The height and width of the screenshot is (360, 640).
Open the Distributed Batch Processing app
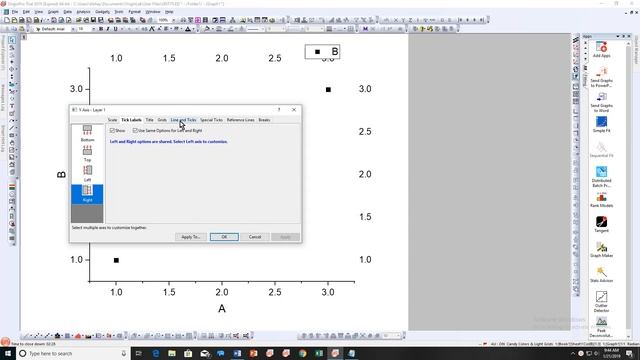click(x=601, y=177)
